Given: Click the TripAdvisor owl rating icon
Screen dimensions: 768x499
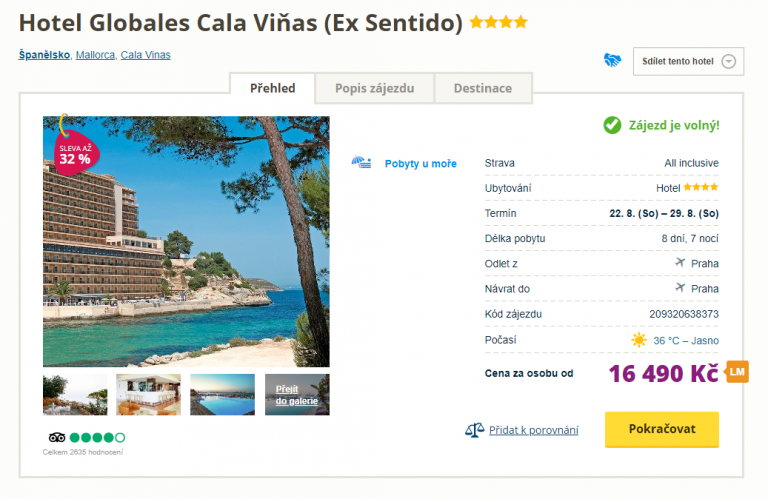Looking at the screenshot, I should [x=57, y=437].
